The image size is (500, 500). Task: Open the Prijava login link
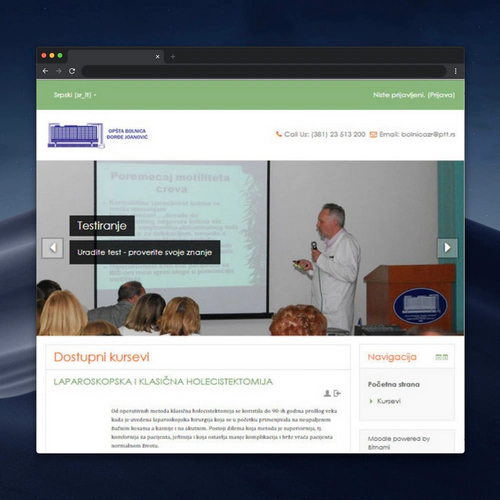pos(441,95)
